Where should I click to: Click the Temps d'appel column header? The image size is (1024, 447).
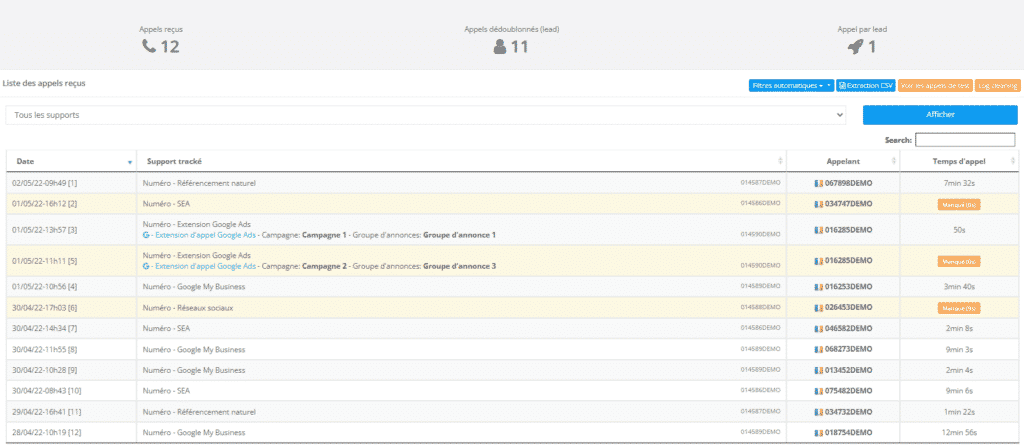[x=959, y=161]
